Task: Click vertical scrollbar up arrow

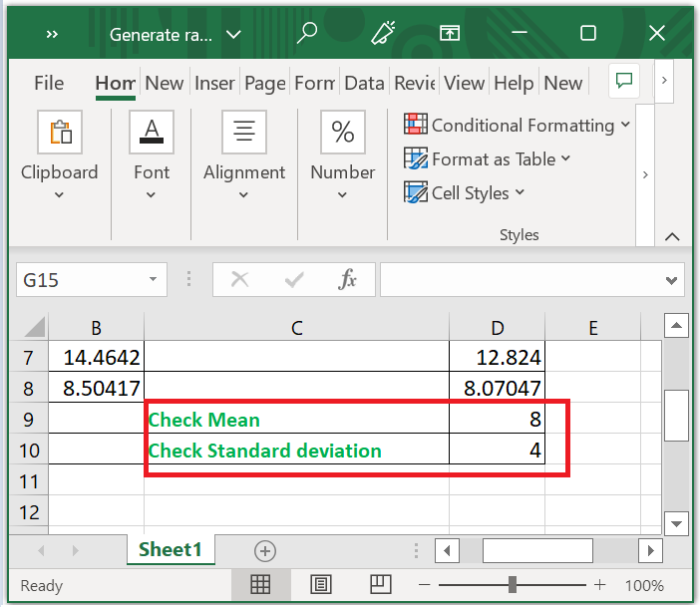Action: point(676,325)
